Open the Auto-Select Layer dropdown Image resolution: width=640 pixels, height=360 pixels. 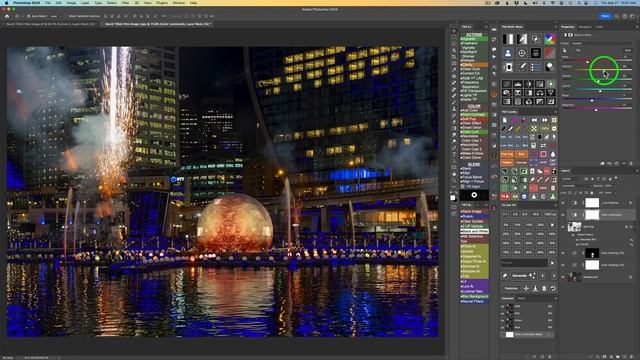[x=55, y=16]
